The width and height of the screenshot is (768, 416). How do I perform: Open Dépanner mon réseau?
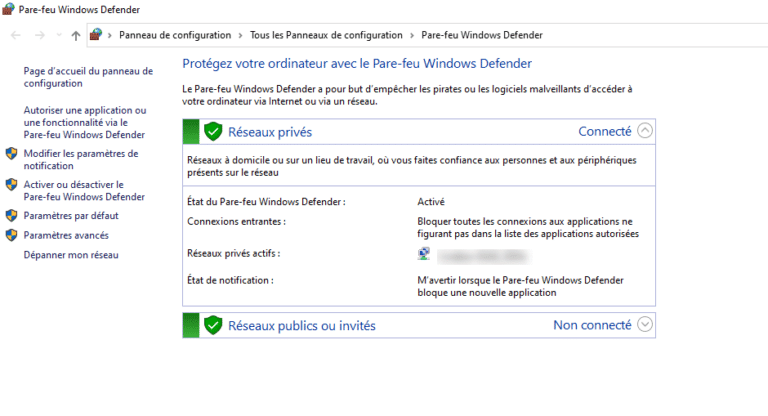point(71,255)
